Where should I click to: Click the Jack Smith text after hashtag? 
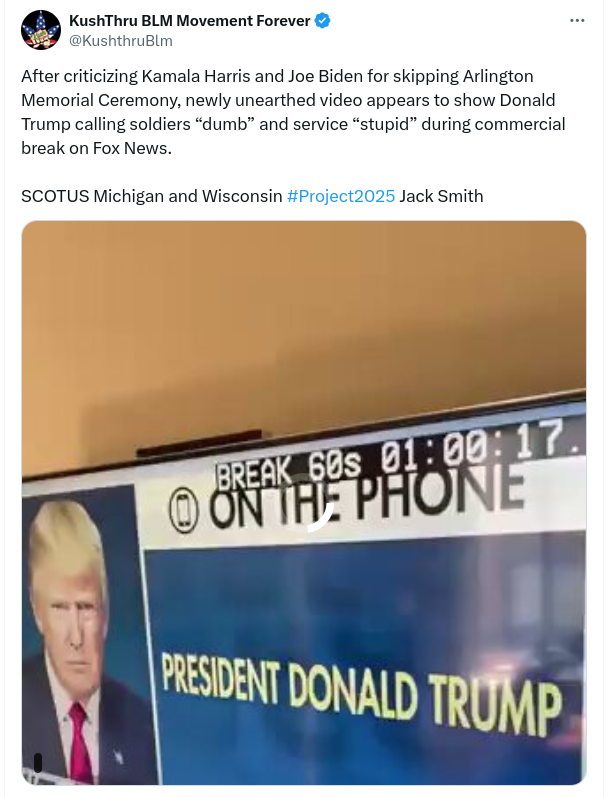pos(441,196)
